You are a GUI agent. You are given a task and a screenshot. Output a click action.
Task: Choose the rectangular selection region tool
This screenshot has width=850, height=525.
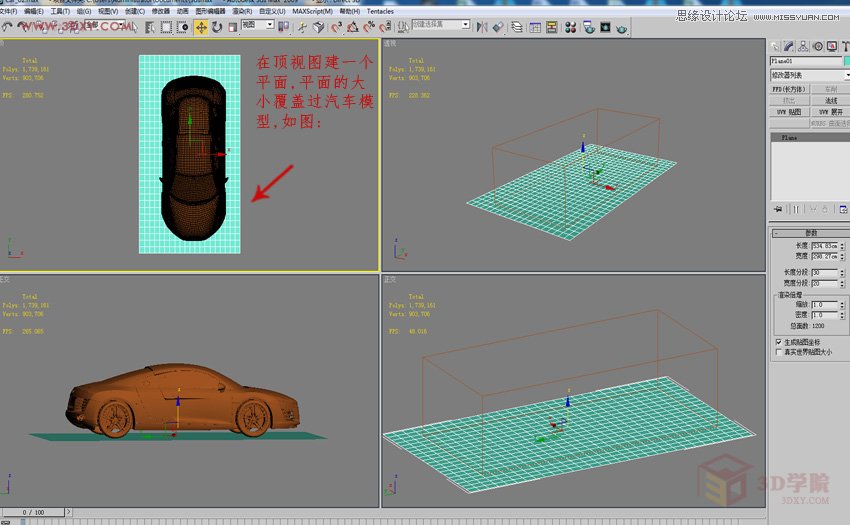(x=166, y=27)
